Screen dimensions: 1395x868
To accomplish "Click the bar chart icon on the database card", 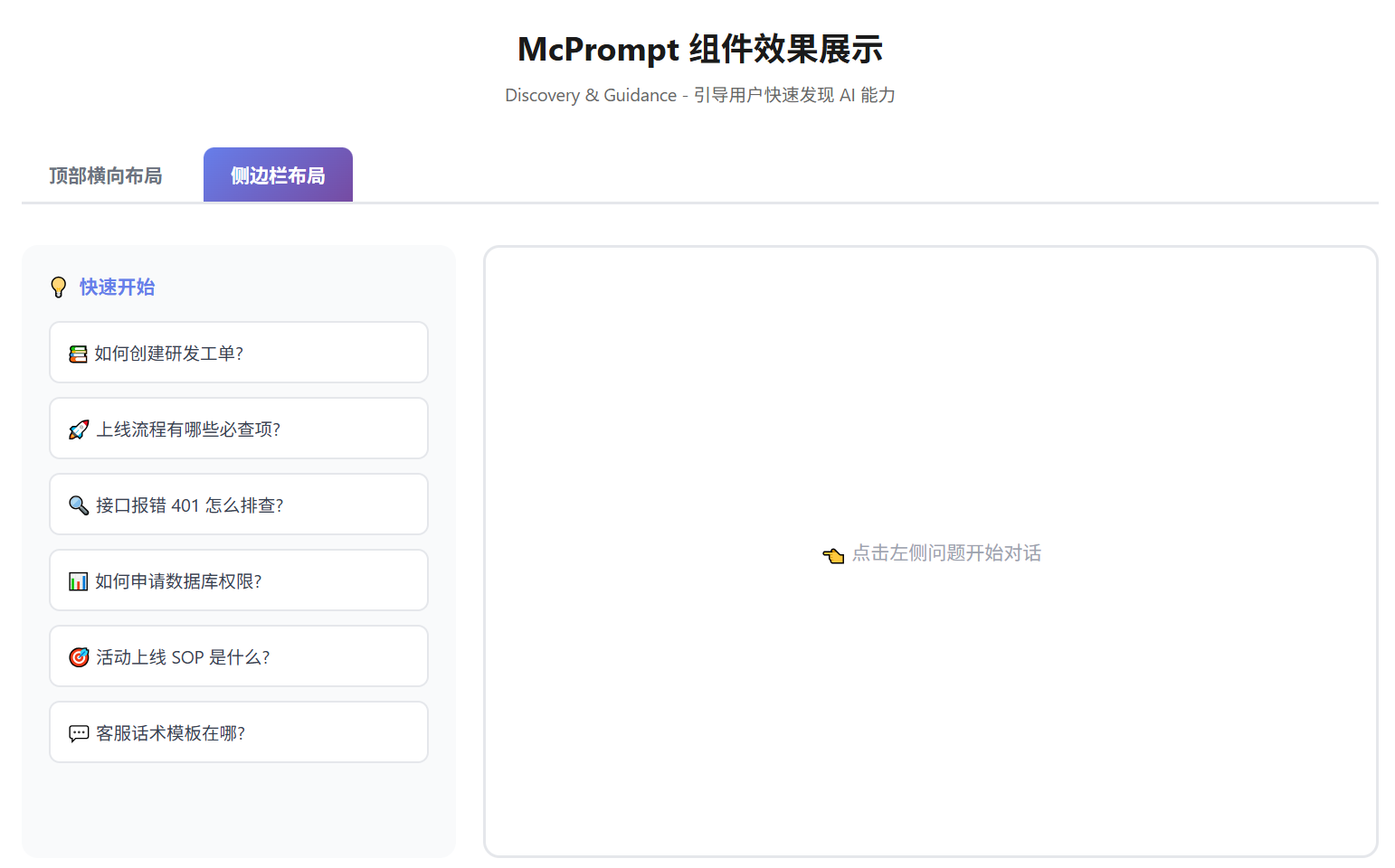I will [78, 580].
